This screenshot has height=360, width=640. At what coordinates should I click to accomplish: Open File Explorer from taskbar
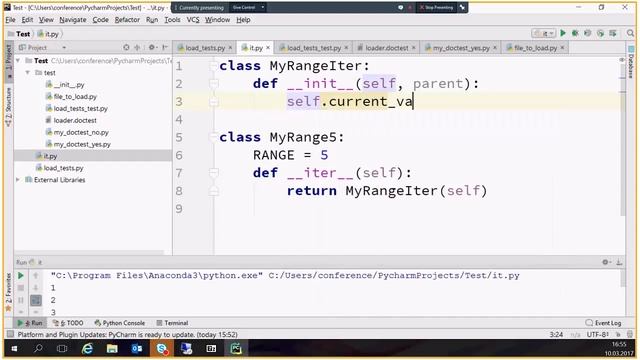(x=112, y=349)
